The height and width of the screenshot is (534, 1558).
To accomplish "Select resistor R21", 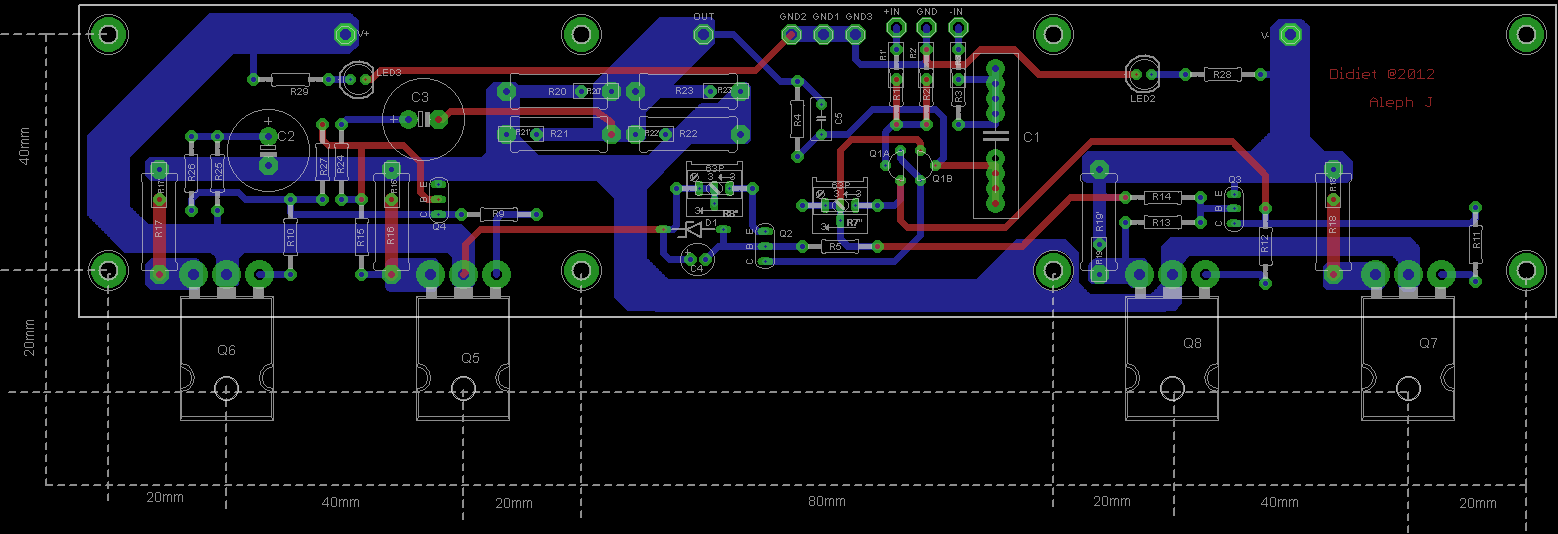I will [558, 133].
